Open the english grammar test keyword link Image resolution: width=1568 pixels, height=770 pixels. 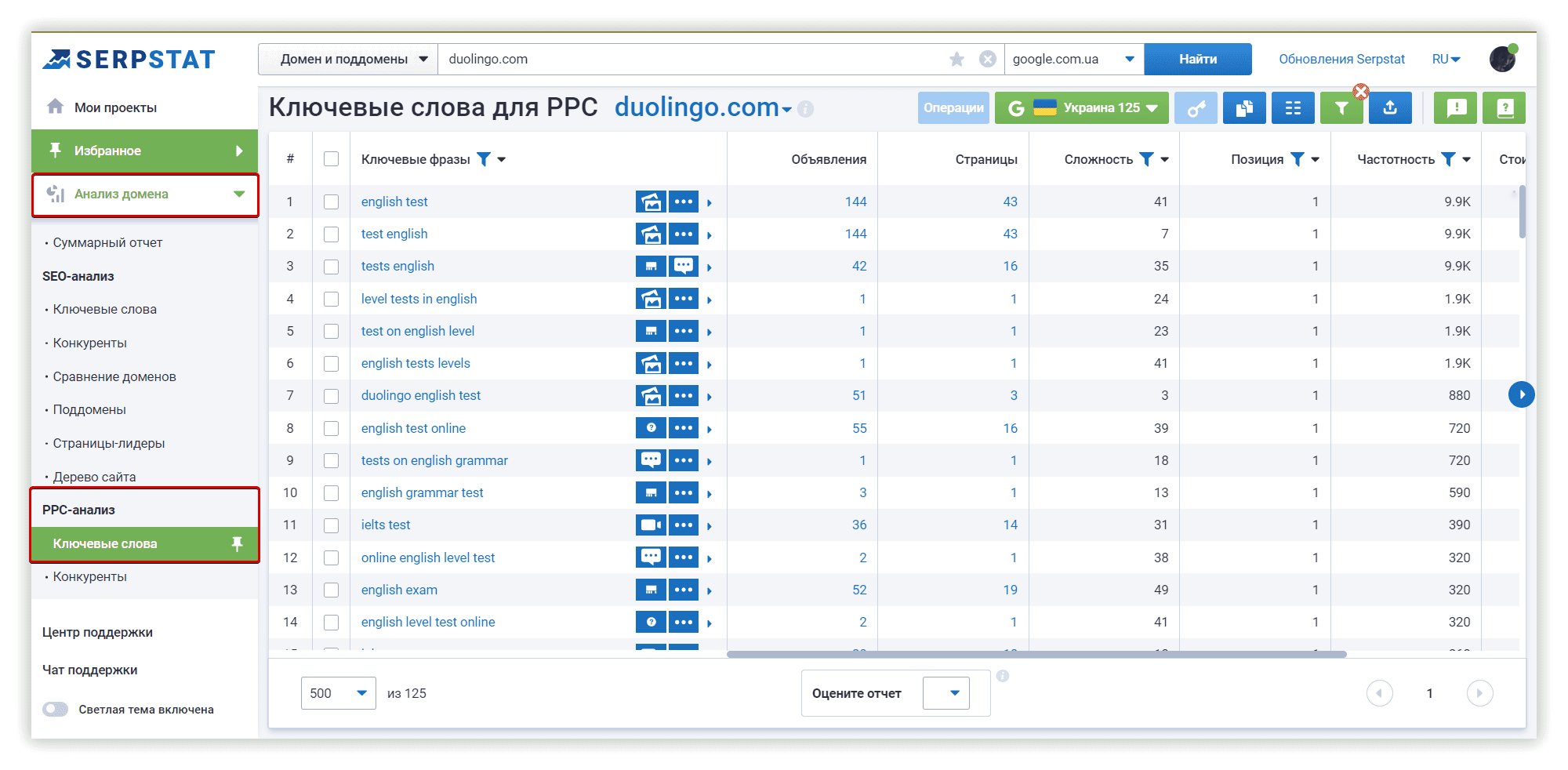point(422,492)
